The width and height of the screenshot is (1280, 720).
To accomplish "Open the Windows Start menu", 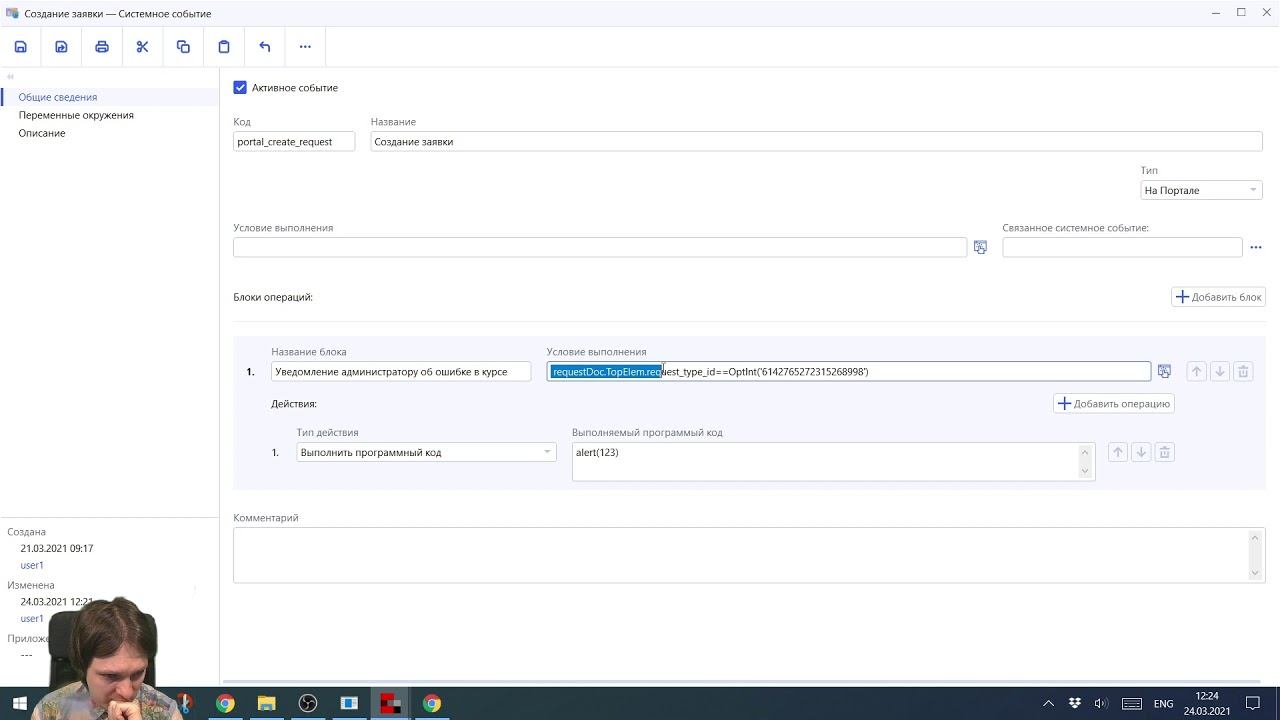I will tap(19, 704).
